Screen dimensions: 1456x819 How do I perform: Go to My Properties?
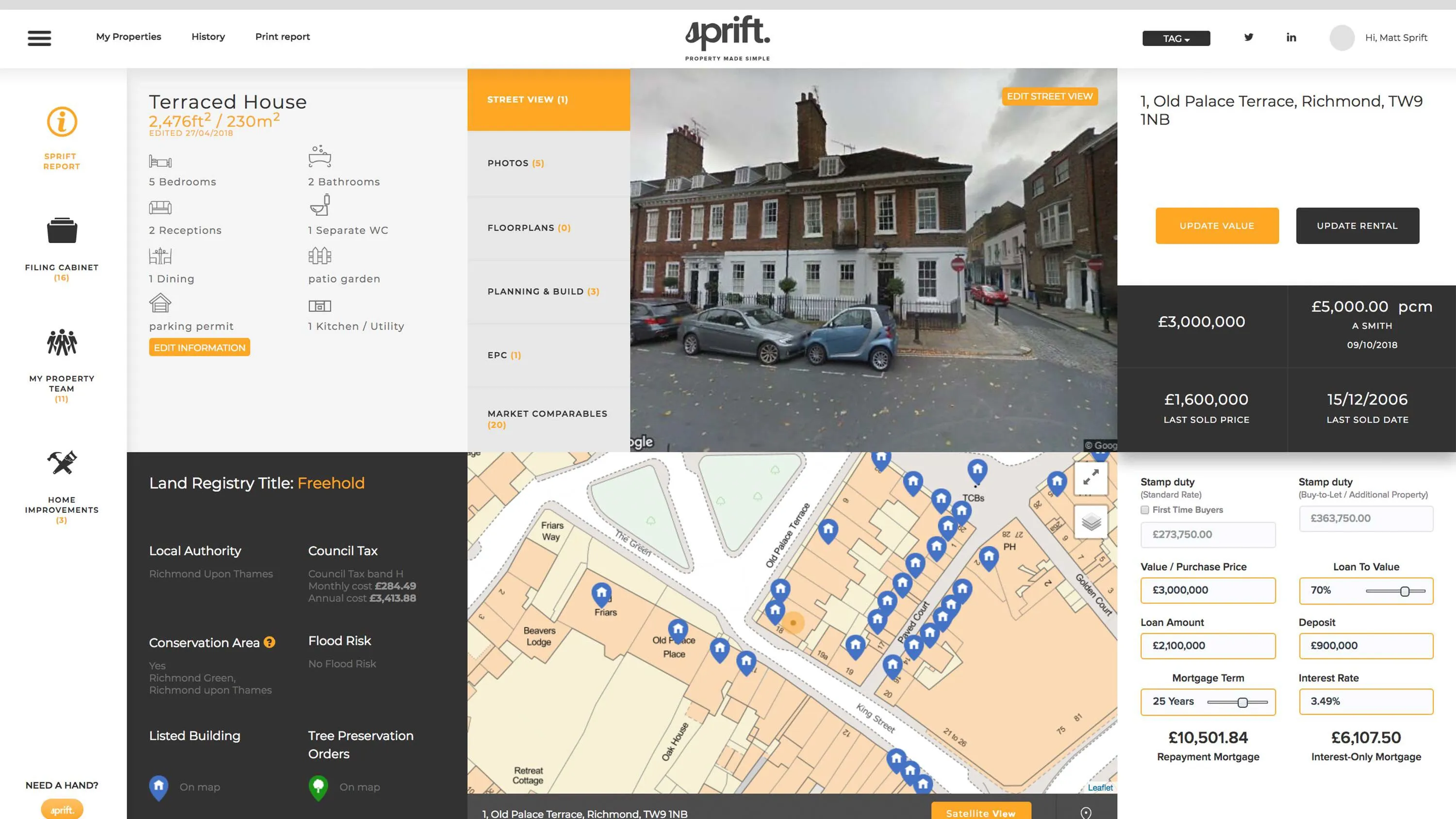click(128, 37)
